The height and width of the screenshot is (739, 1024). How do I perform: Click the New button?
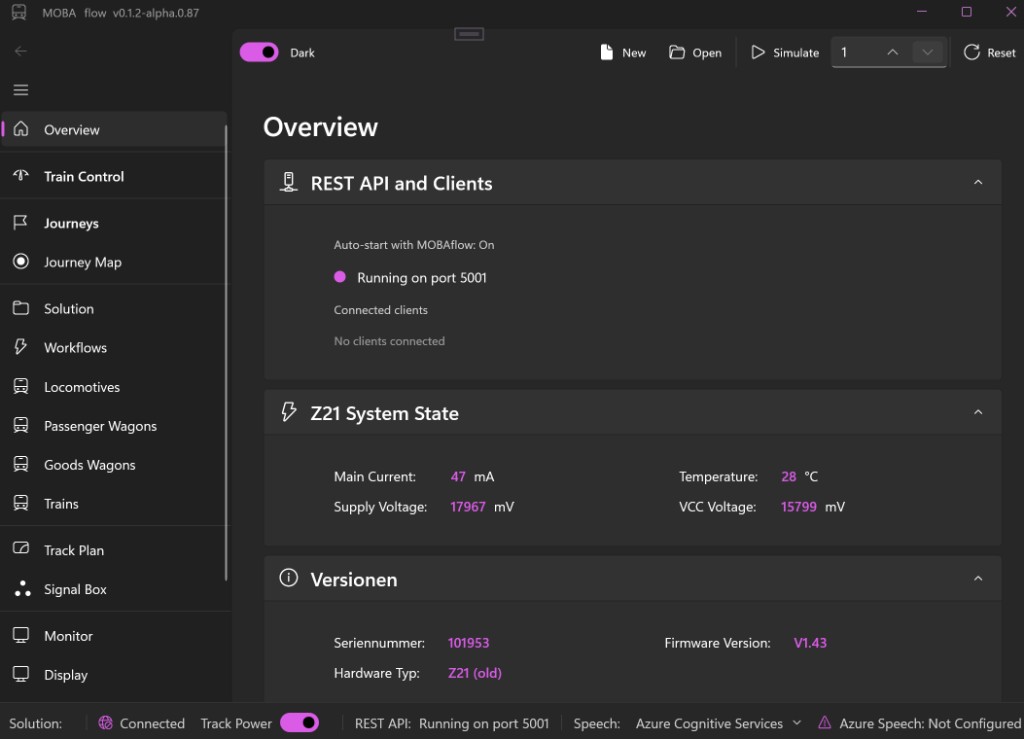tap(623, 52)
